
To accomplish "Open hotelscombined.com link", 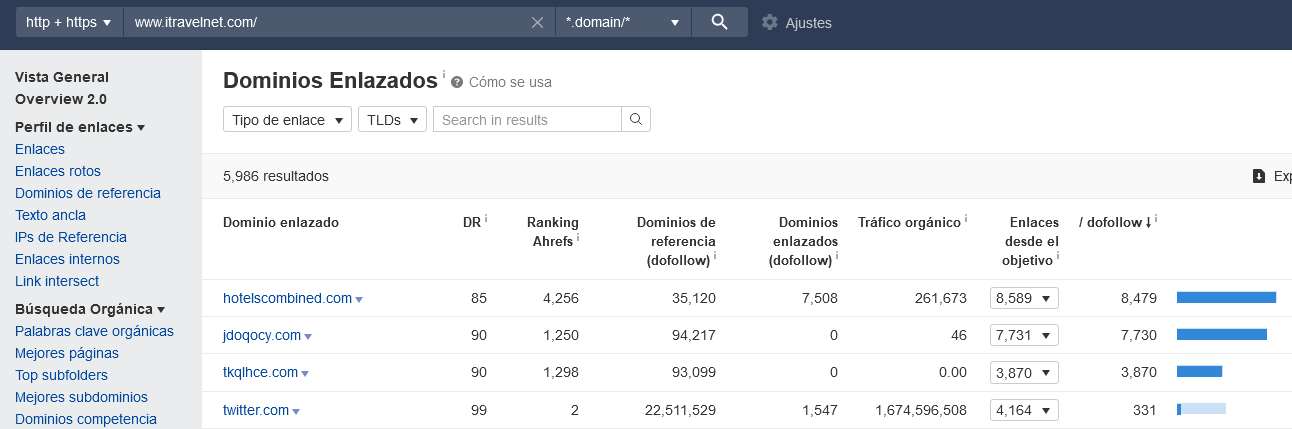I will click(x=287, y=298).
